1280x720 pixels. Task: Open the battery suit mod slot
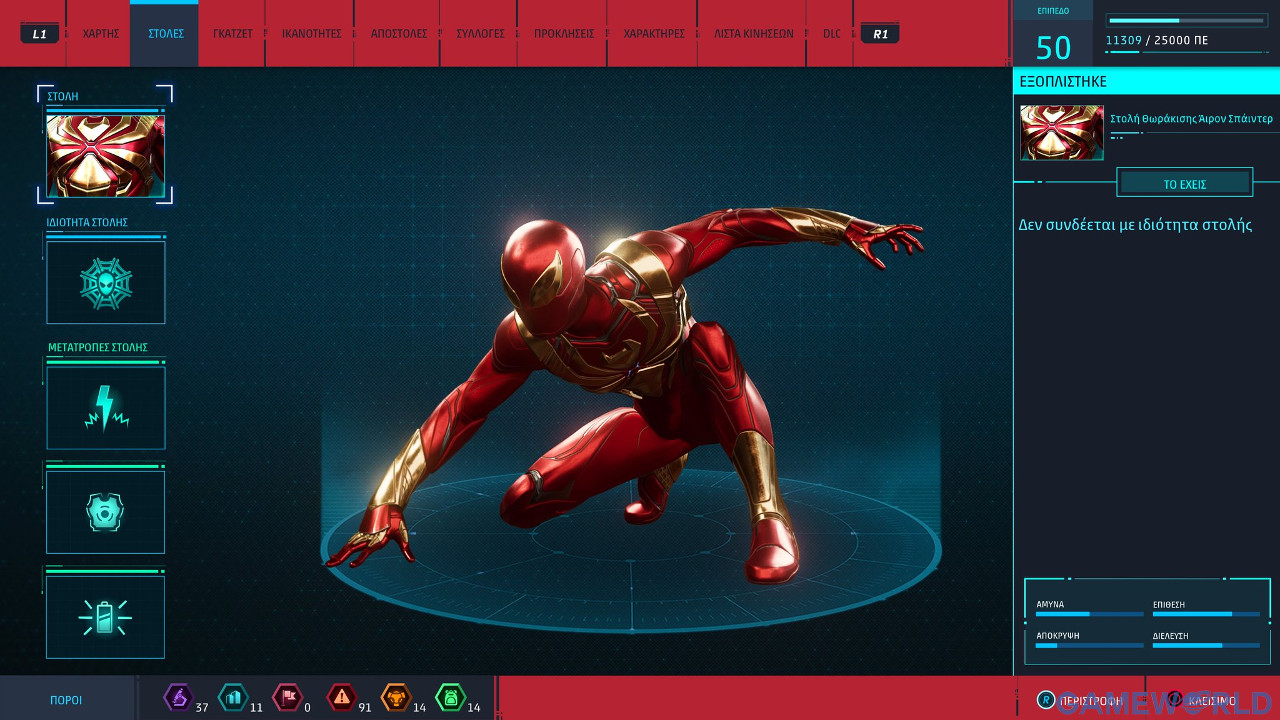coord(105,617)
